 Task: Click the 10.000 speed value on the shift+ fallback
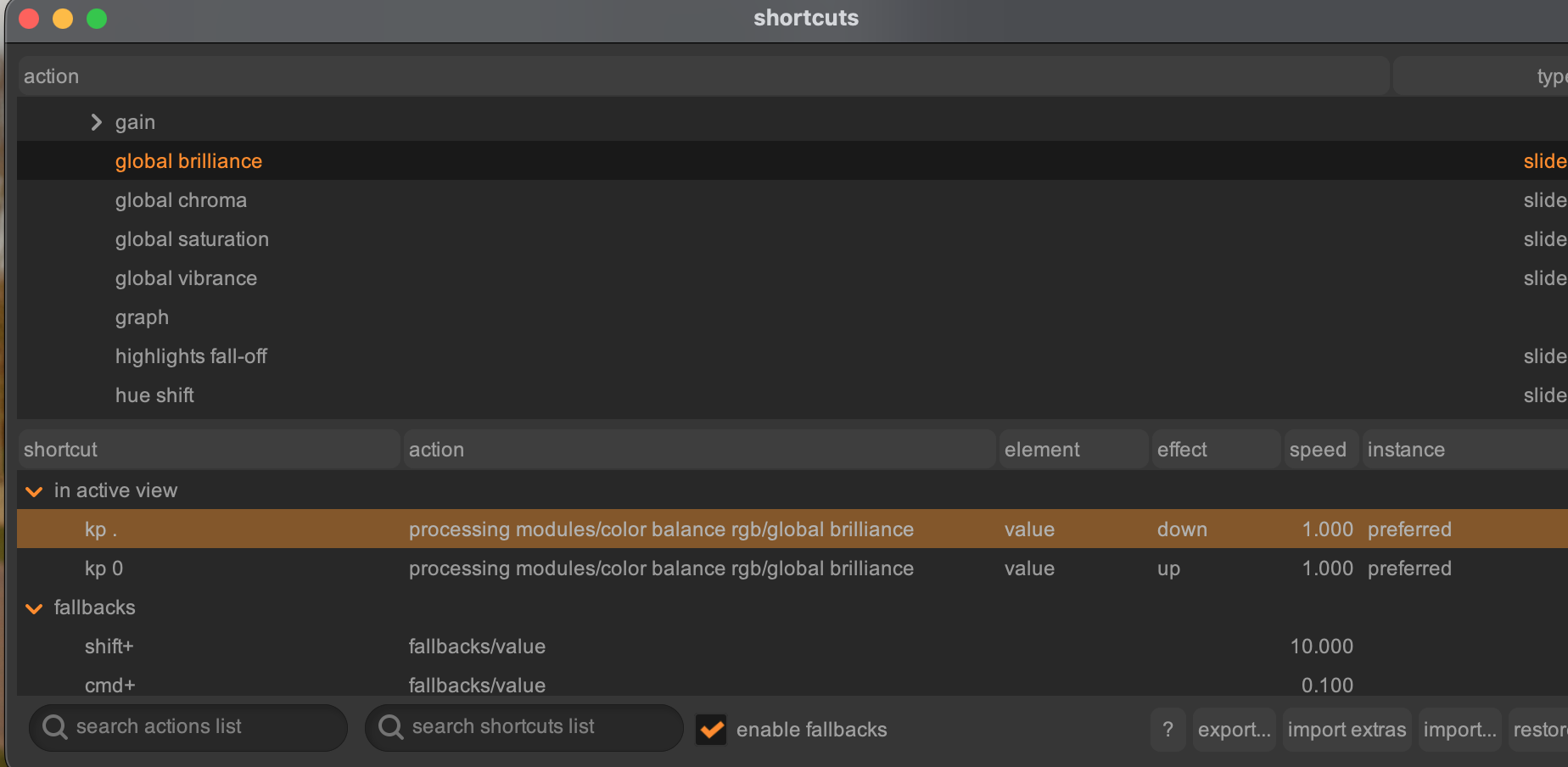point(1321,646)
